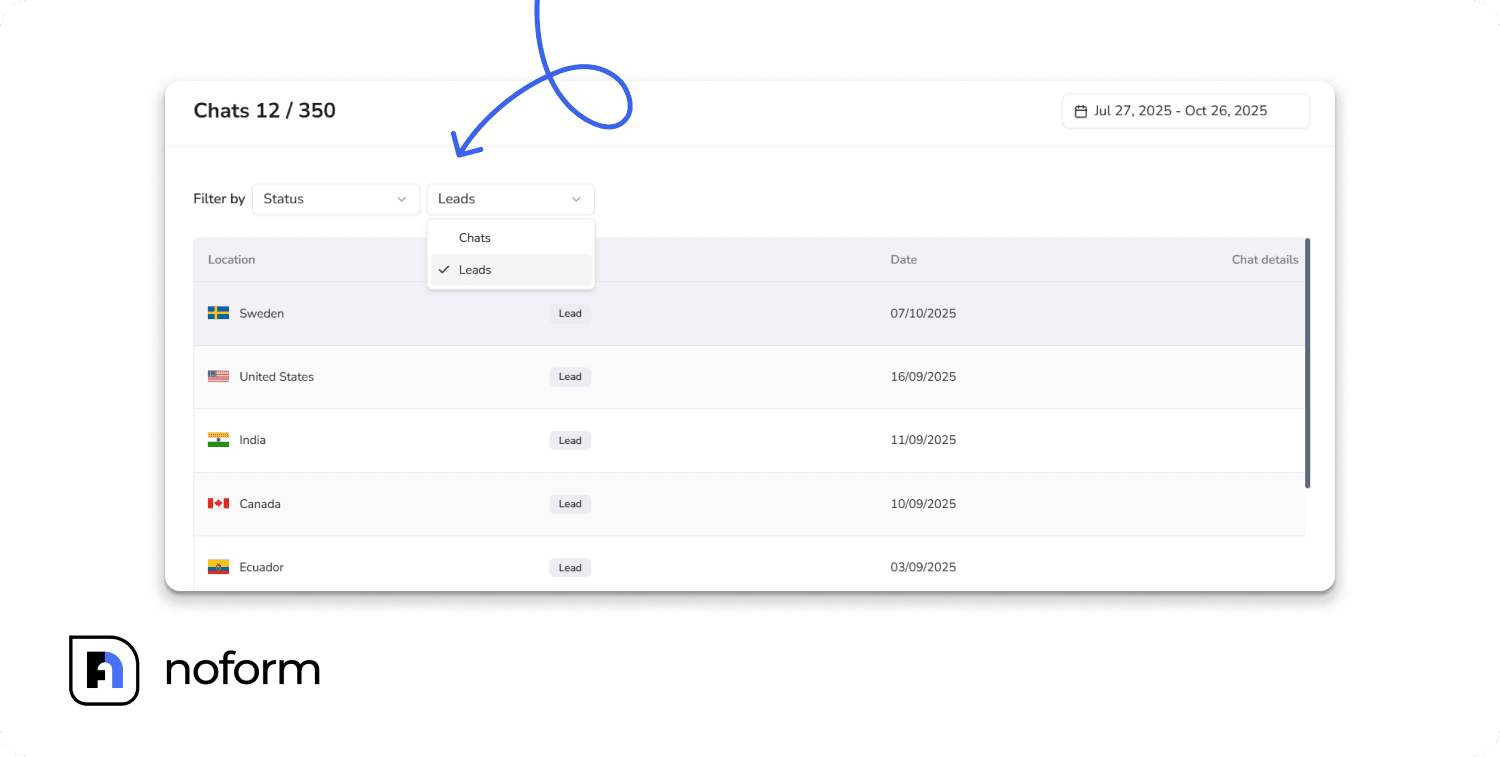Click the Chat details column header

1264,259
